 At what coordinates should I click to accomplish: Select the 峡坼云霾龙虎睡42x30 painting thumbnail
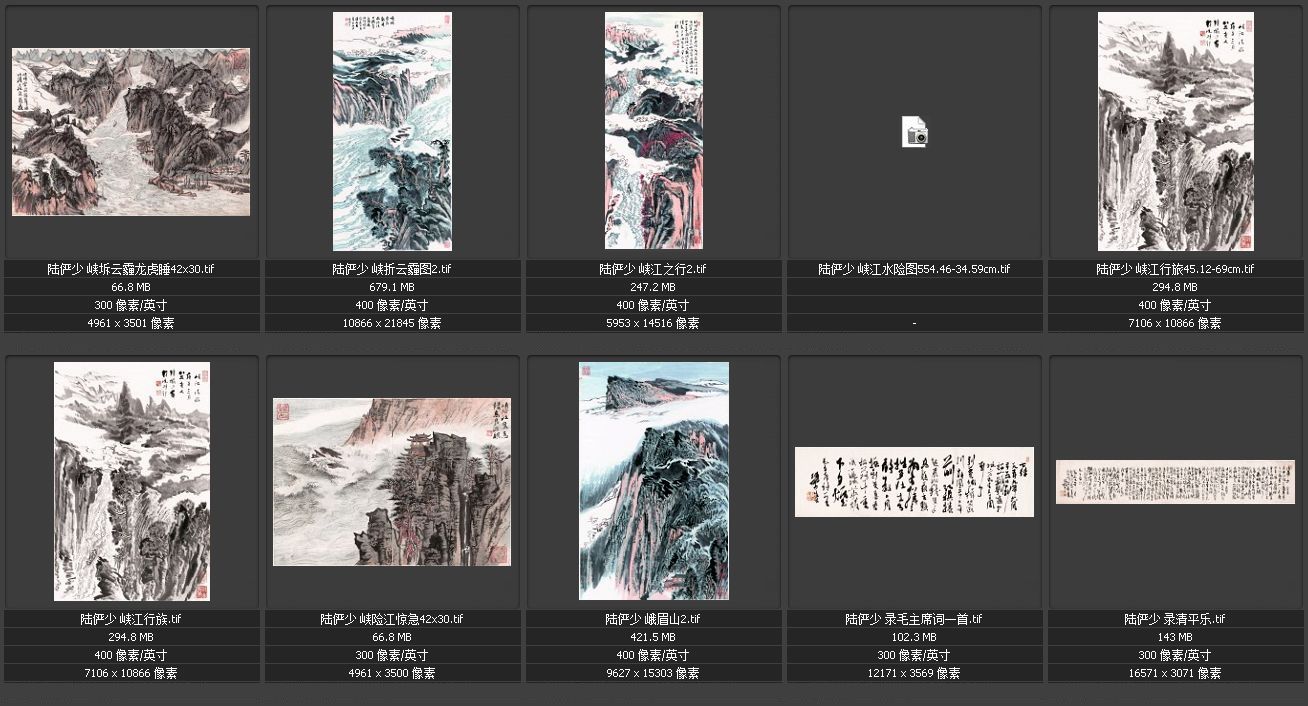[131, 132]
